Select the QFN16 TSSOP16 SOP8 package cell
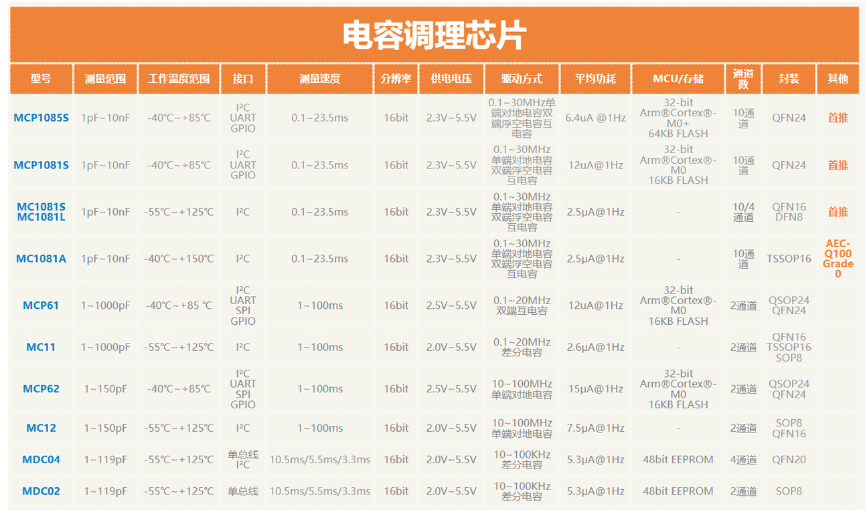The image size is (867, 516). tap(788, 347)
